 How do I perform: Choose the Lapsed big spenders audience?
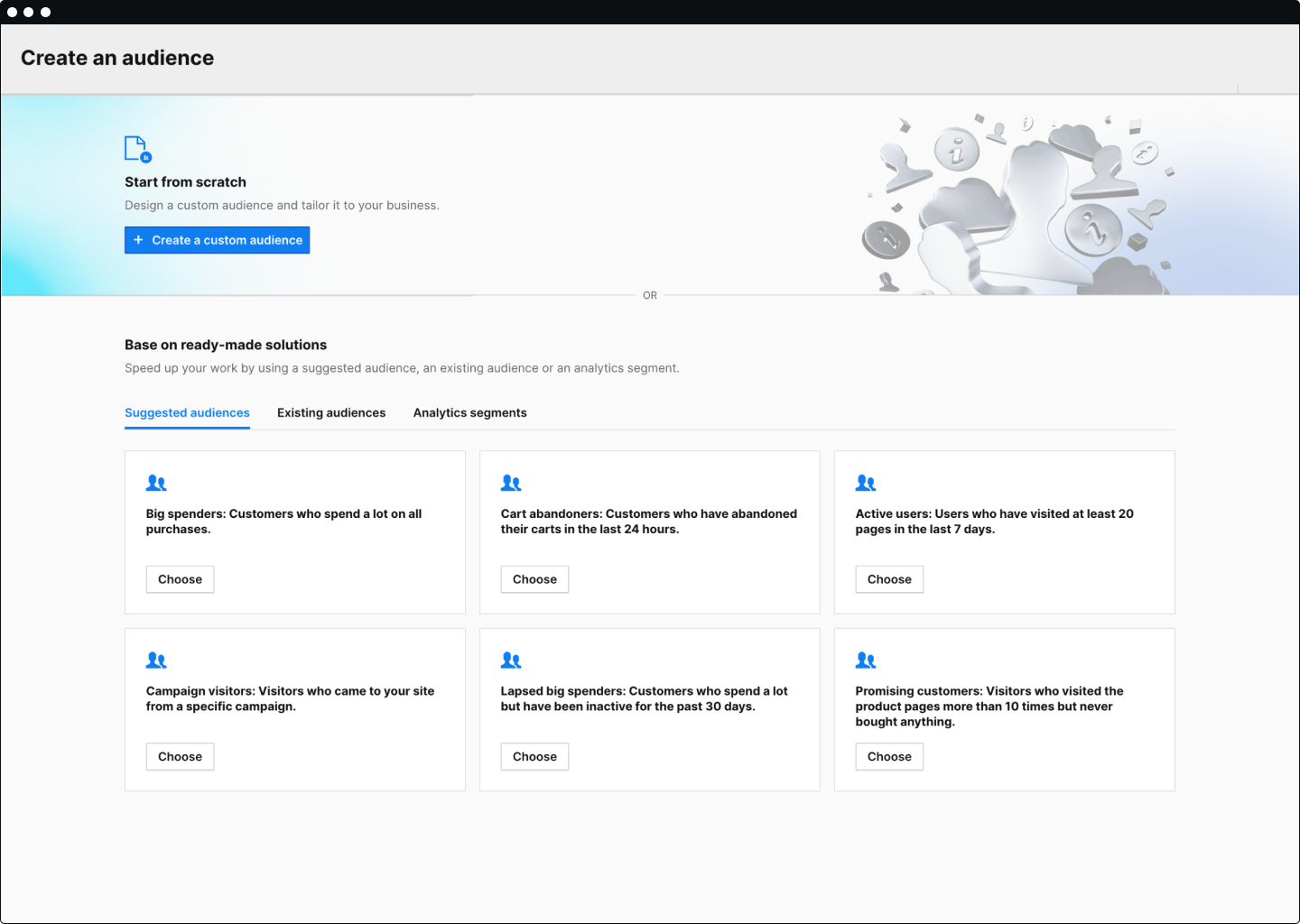(x=534, y=757)
